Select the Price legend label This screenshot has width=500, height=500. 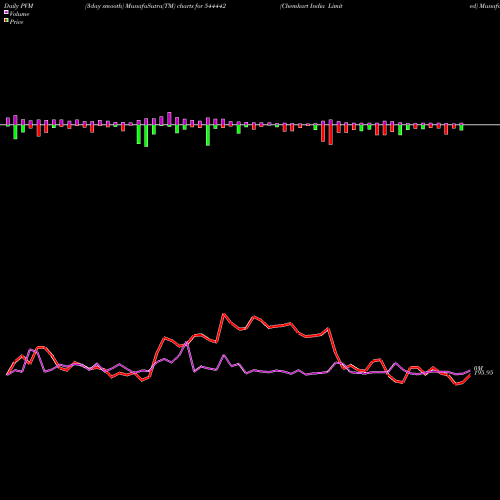click(x=16, y=22)
